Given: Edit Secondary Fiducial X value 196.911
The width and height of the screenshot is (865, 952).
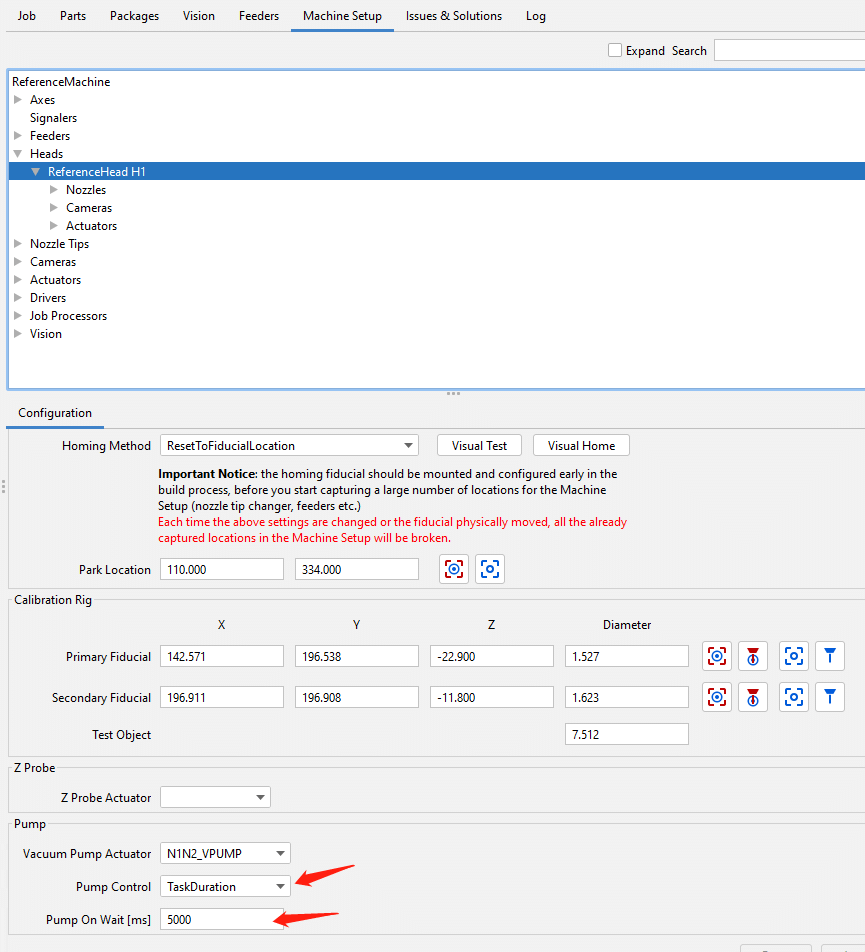Looking at the screenshot, I should point(222,698).
